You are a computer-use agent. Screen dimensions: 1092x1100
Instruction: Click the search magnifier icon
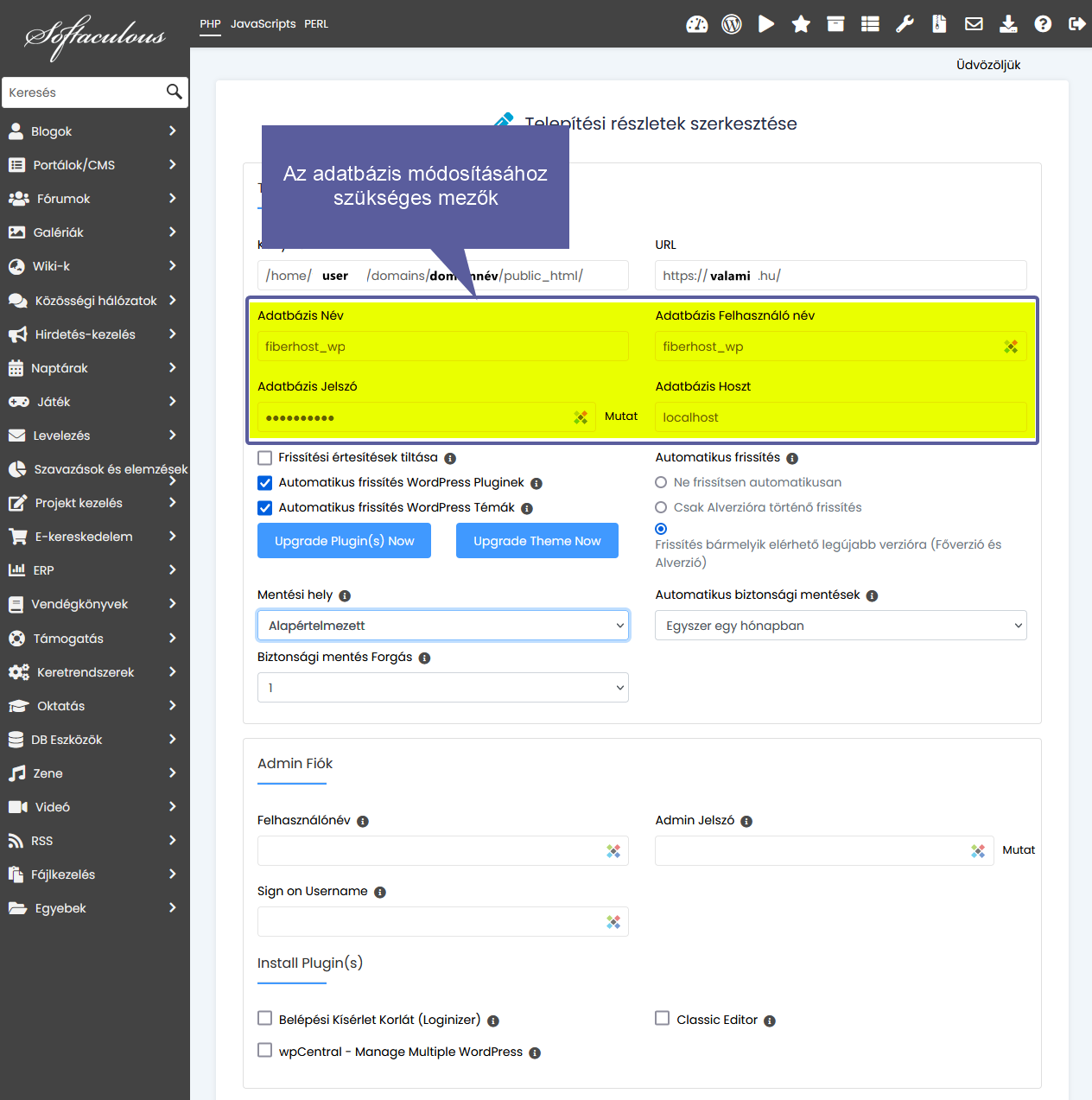coord(175,92)
